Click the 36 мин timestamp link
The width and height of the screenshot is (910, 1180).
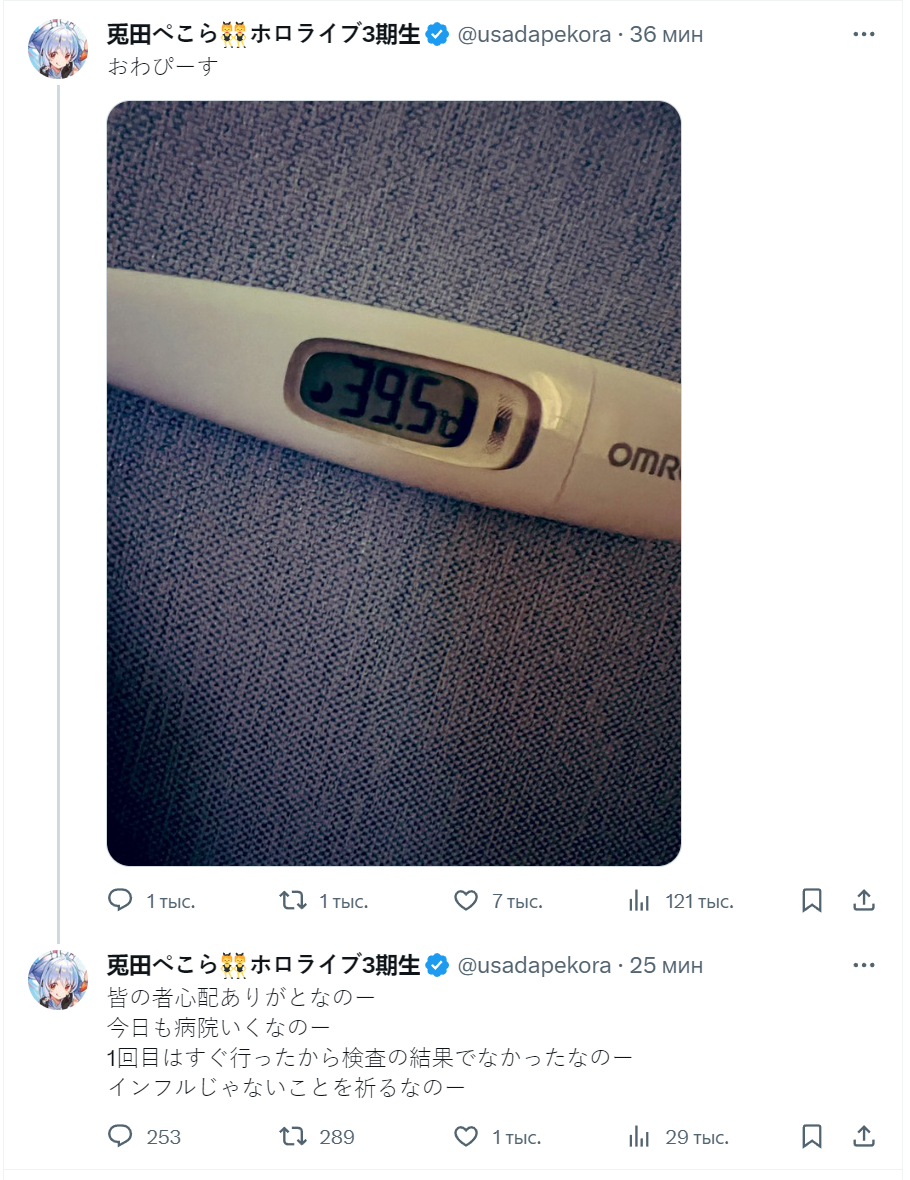[666, 34]
